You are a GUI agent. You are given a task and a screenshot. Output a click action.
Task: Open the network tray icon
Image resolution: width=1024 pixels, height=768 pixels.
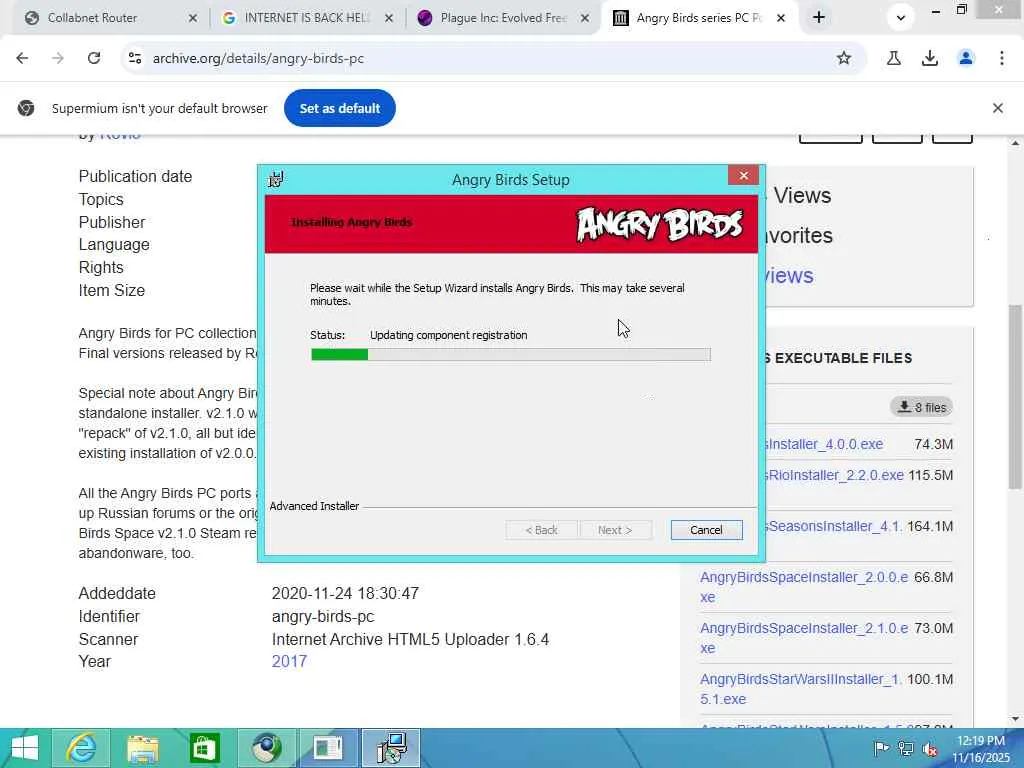(905, 748)
